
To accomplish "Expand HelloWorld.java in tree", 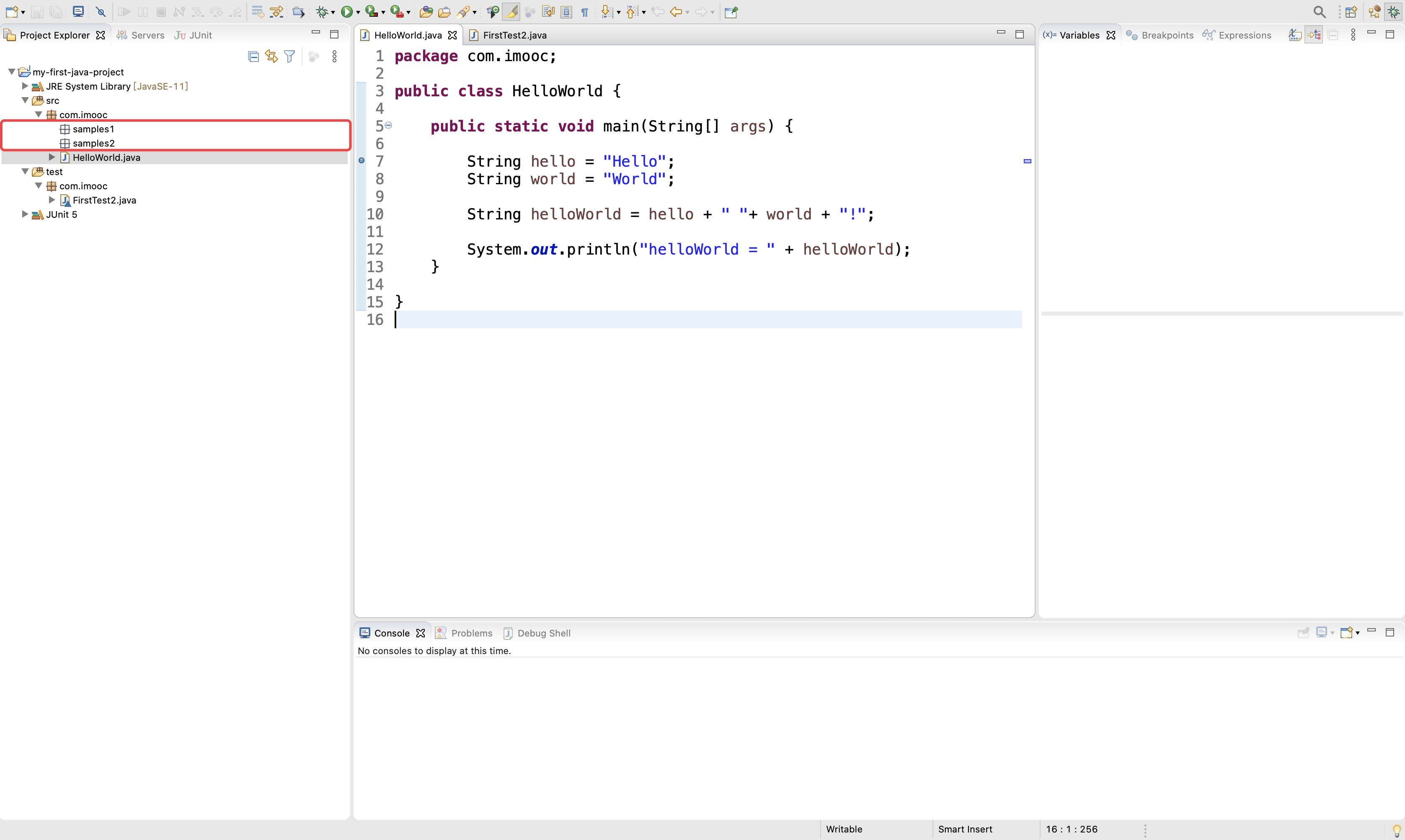I will [x=52, y=157].
